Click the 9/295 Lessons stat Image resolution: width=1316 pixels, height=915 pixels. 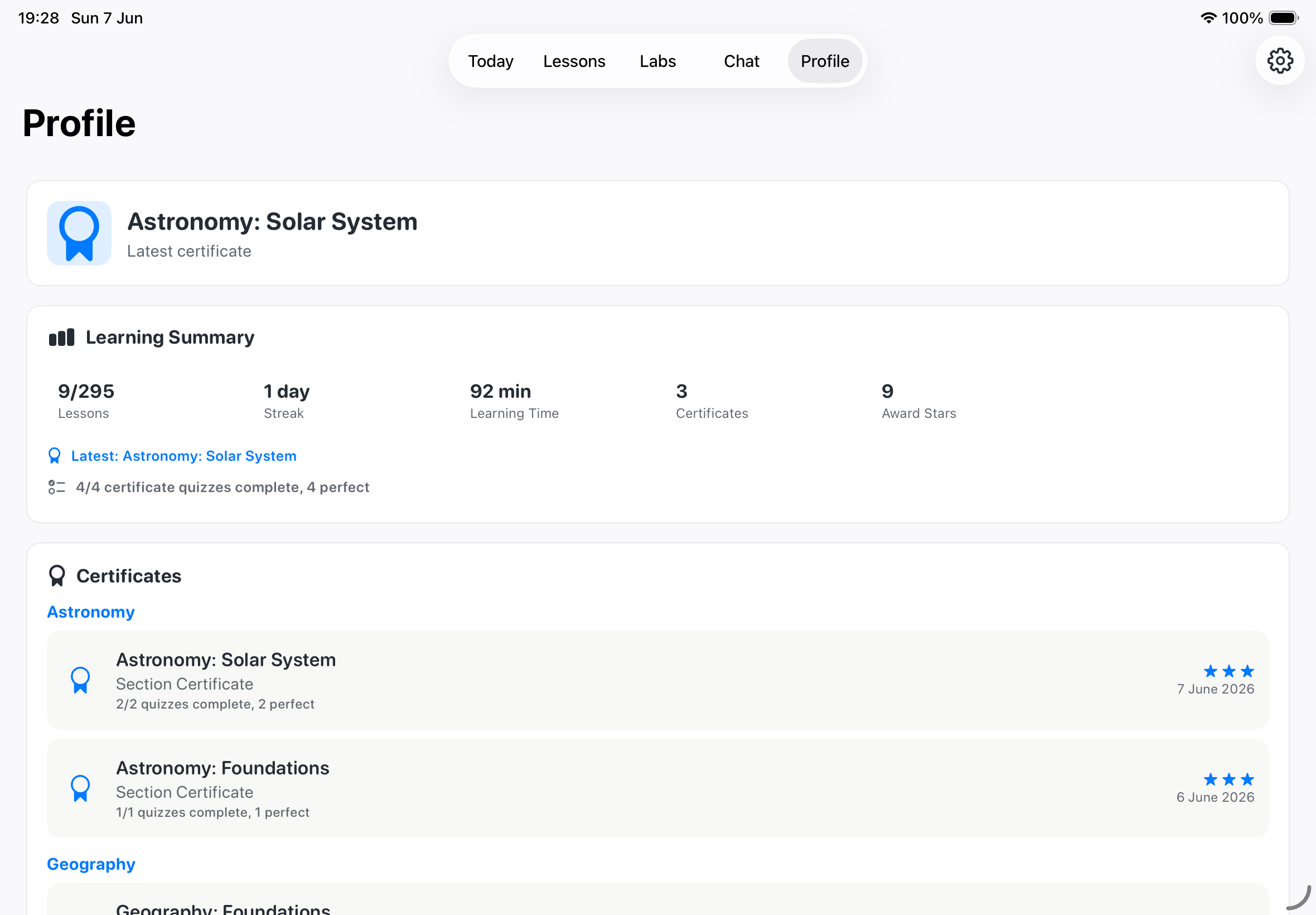coord(86,401)
